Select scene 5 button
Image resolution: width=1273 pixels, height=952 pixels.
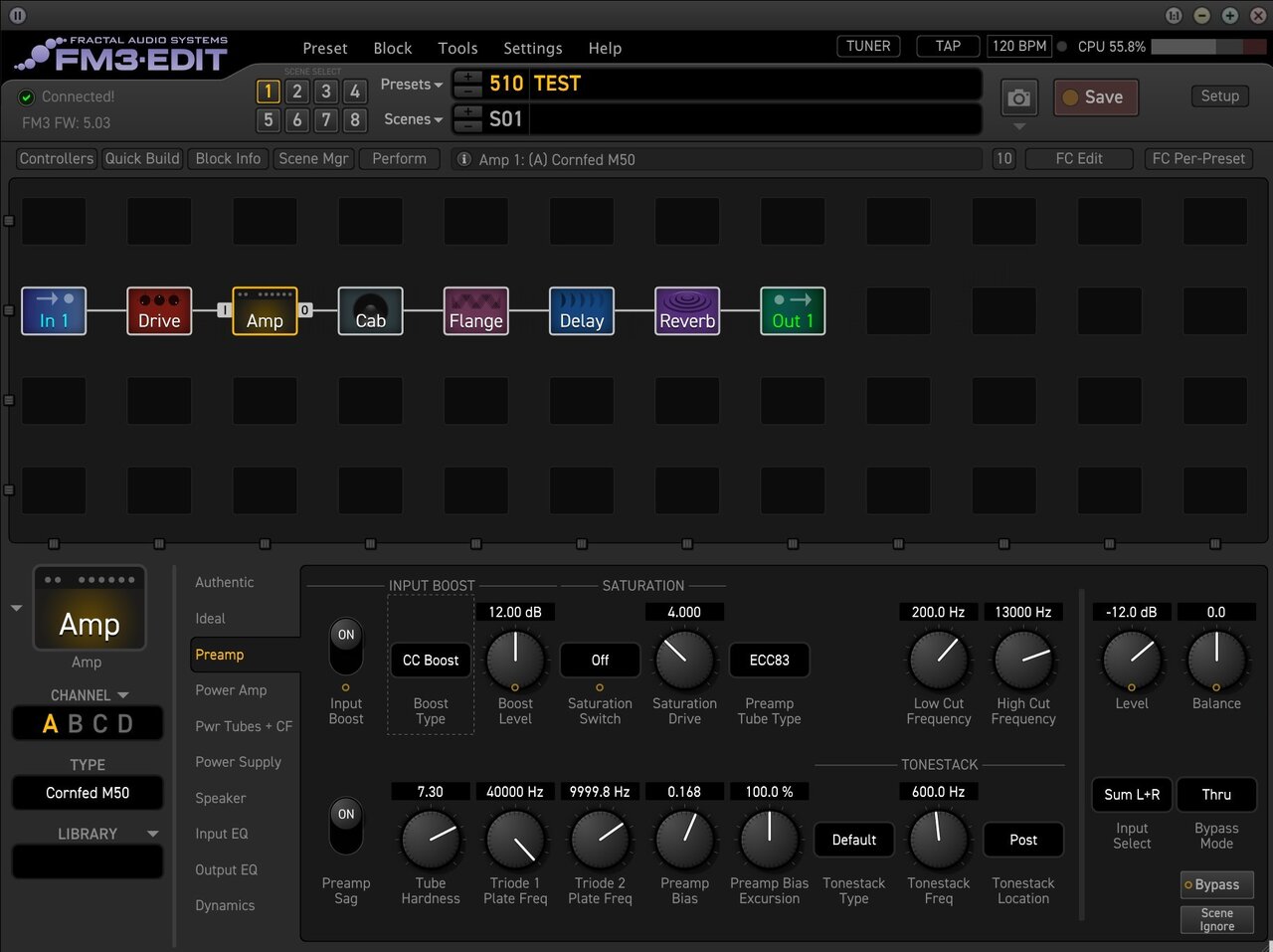click(268, 120)
